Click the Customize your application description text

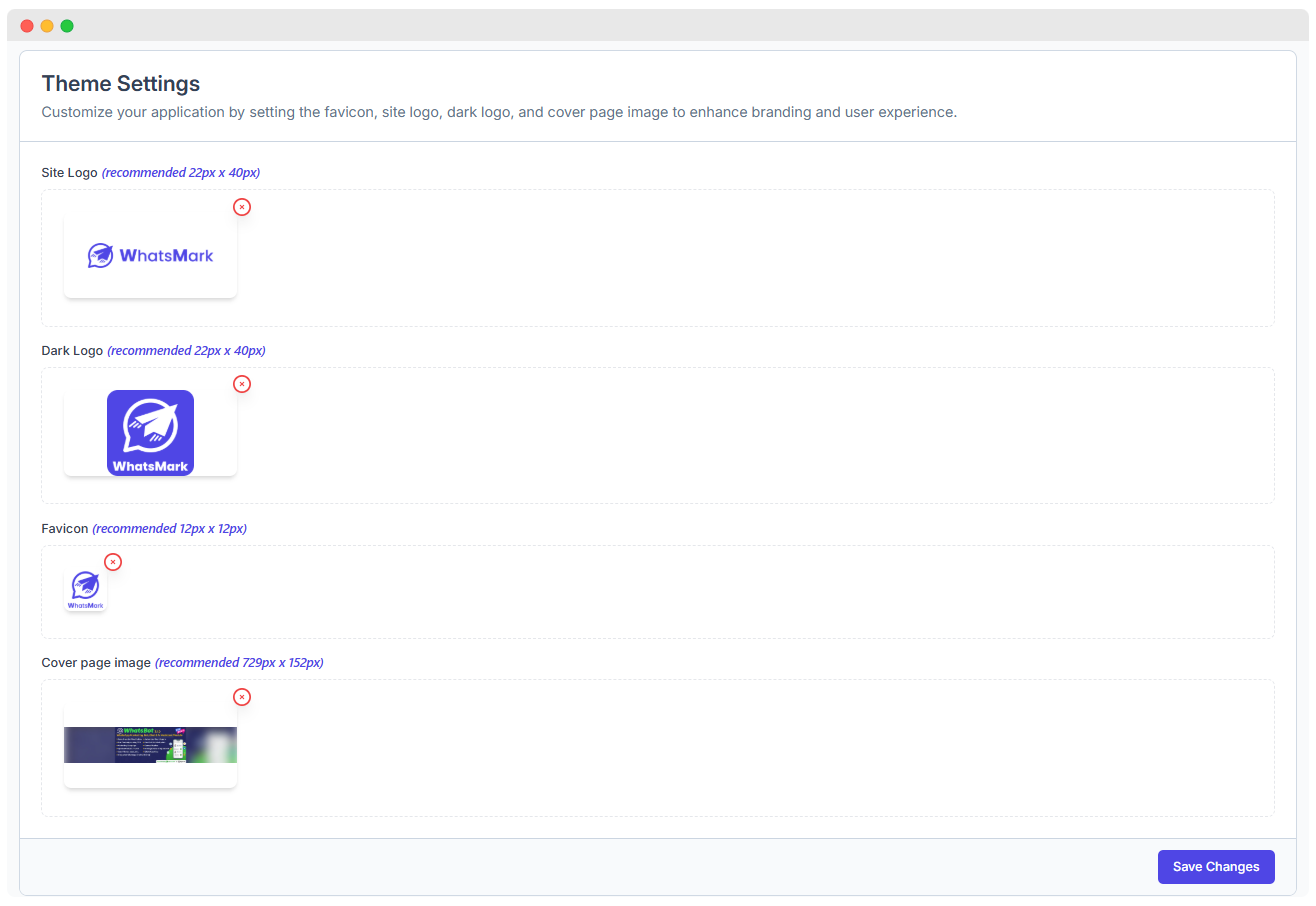(x=499, y=112)
